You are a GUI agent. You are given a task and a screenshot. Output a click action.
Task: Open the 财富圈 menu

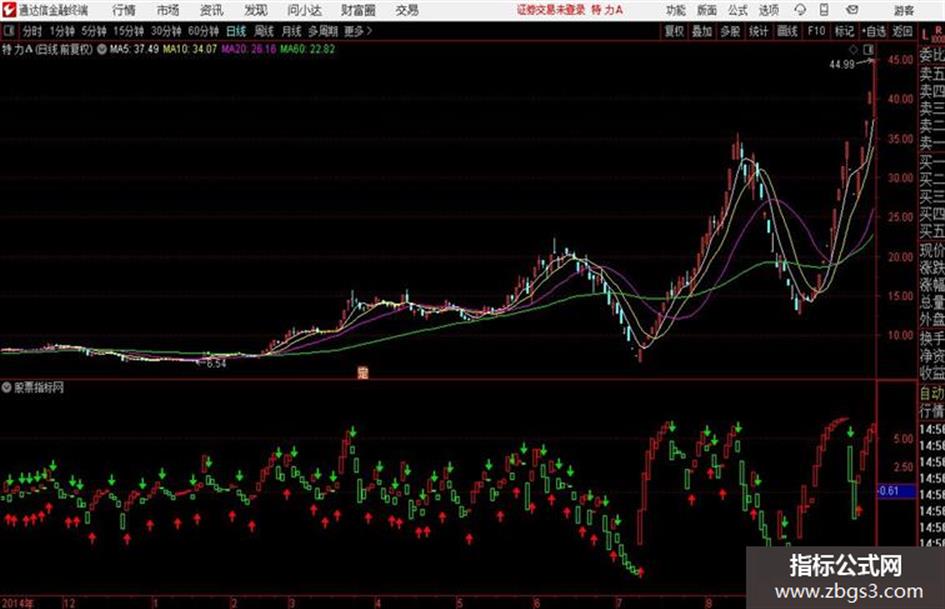pyautogui.click(x=358, y=10)
